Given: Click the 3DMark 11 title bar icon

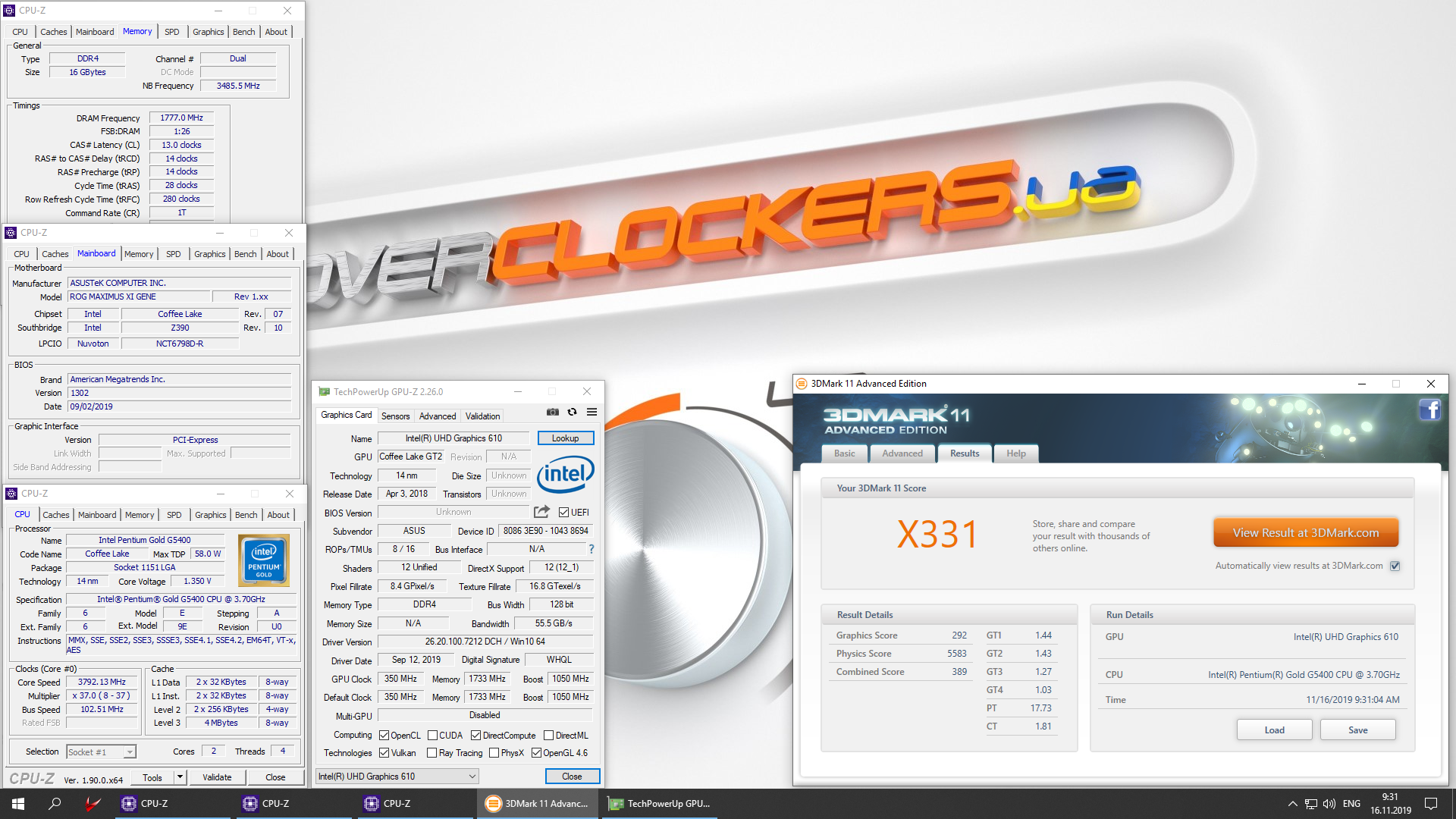Looking at the screenshot, I should pos(802,384).
